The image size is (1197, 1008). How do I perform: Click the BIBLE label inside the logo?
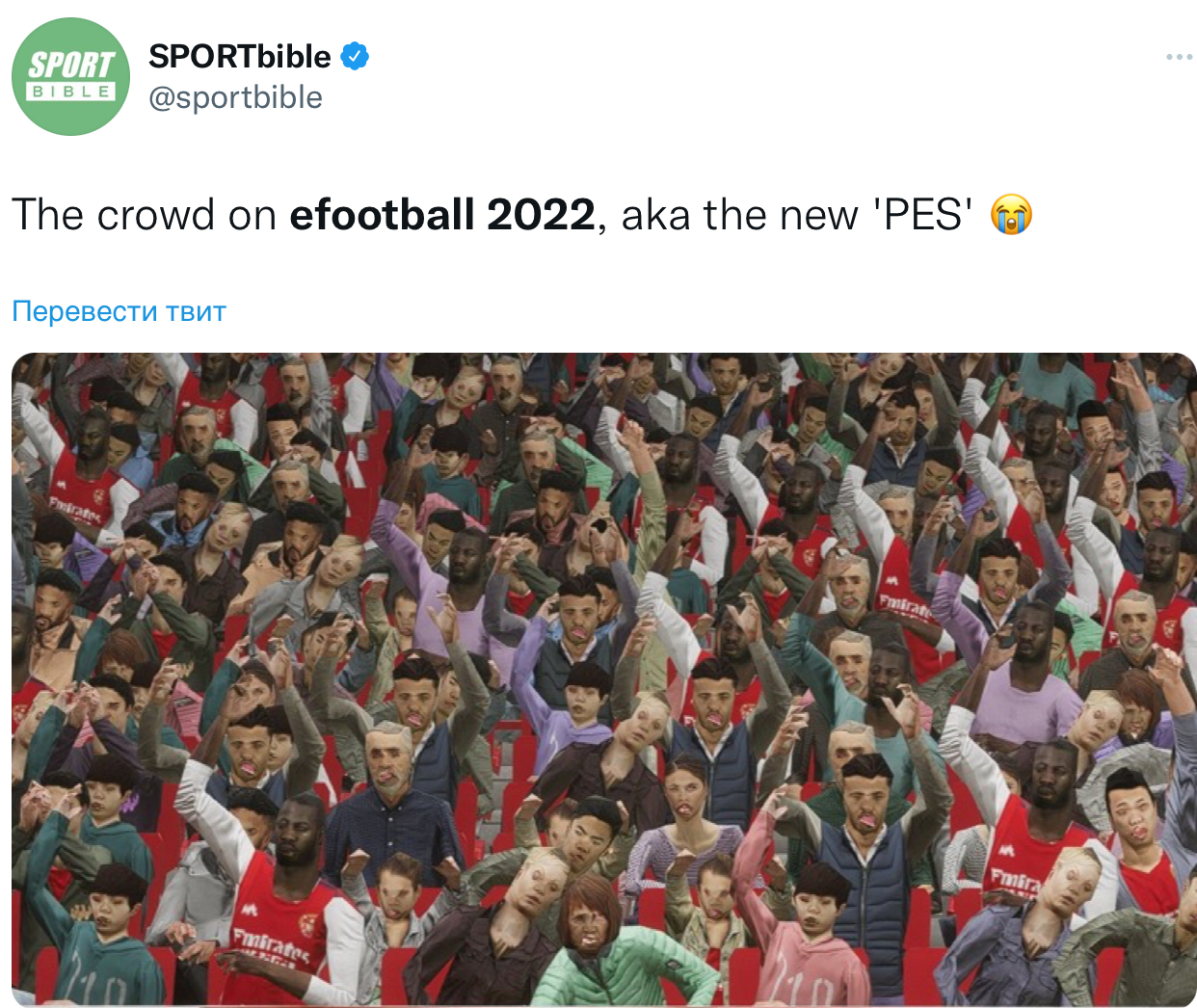pyautogui.click(x=71, y=92)
